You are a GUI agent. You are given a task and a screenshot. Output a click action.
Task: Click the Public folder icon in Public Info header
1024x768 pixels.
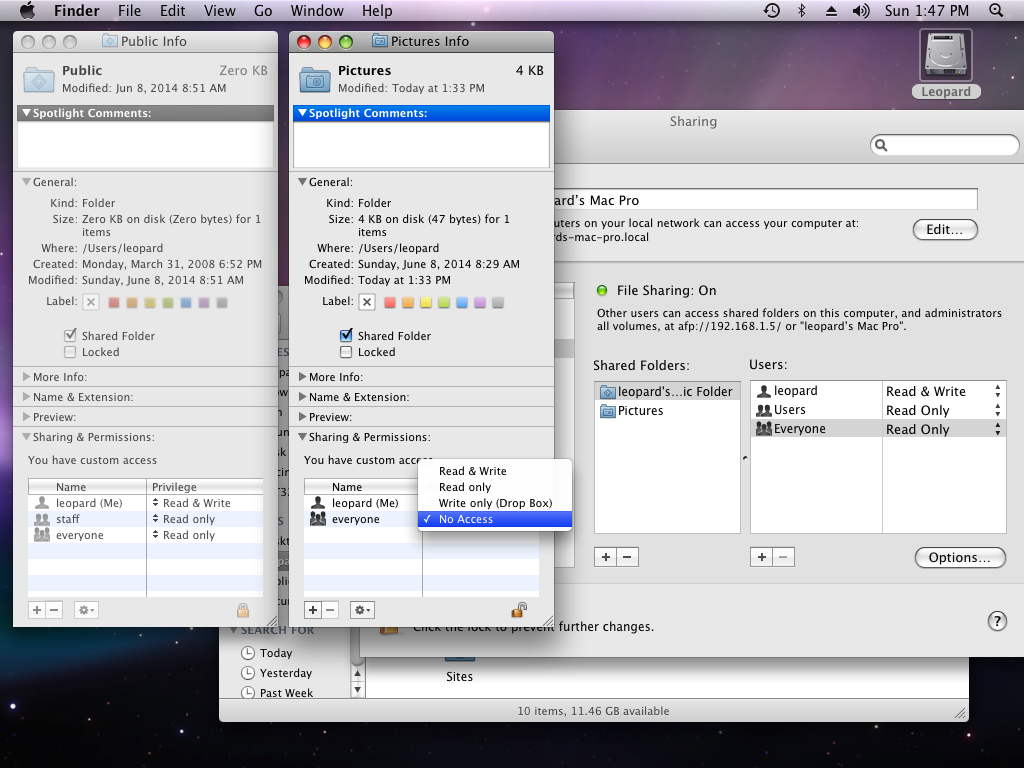click(x=39, y=79)
